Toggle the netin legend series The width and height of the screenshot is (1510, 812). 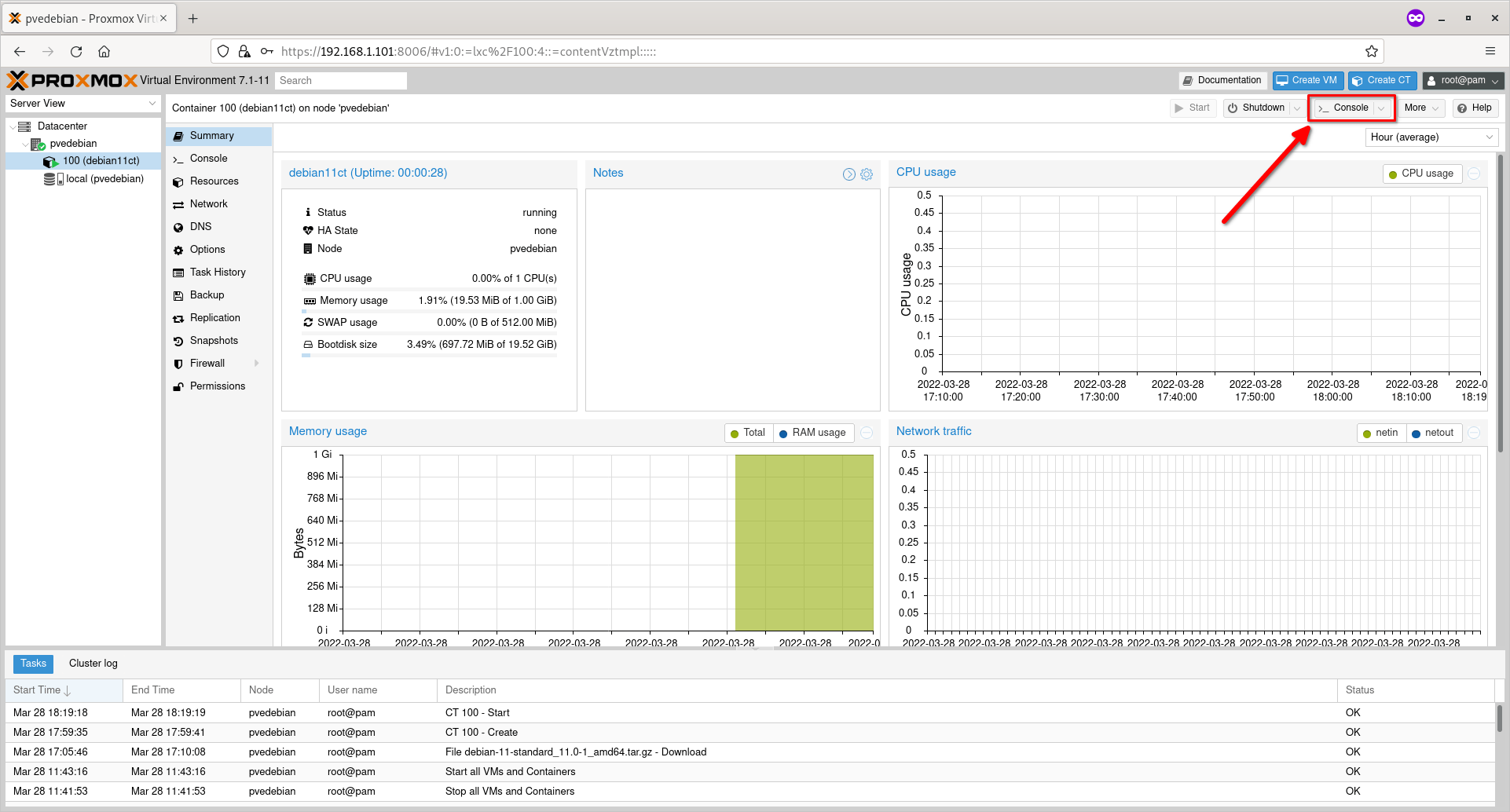(1381, 433)
